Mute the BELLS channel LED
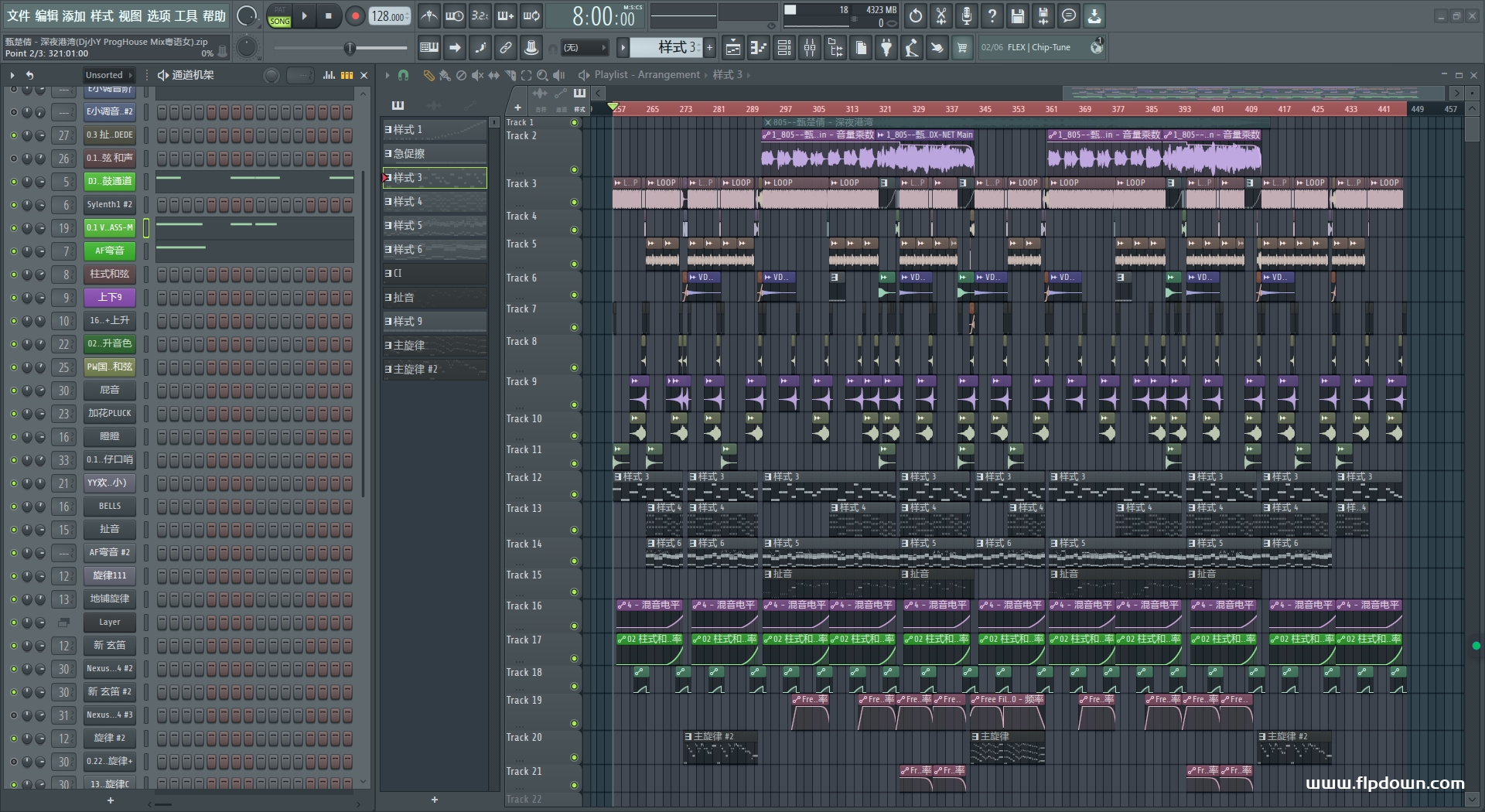 pyautogui.click(x=13, y=507)
